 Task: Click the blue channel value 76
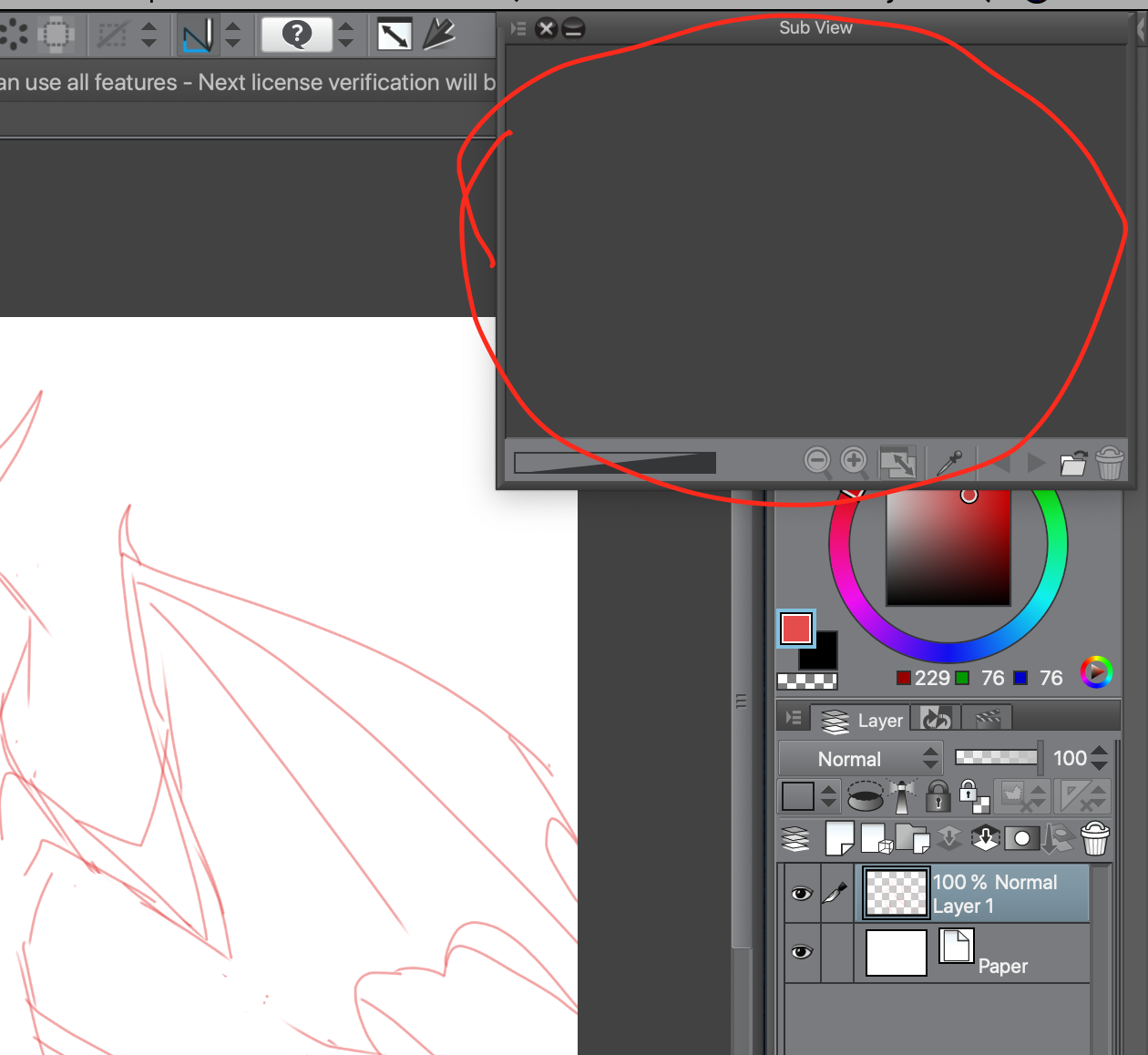[x=1051, y=678]
